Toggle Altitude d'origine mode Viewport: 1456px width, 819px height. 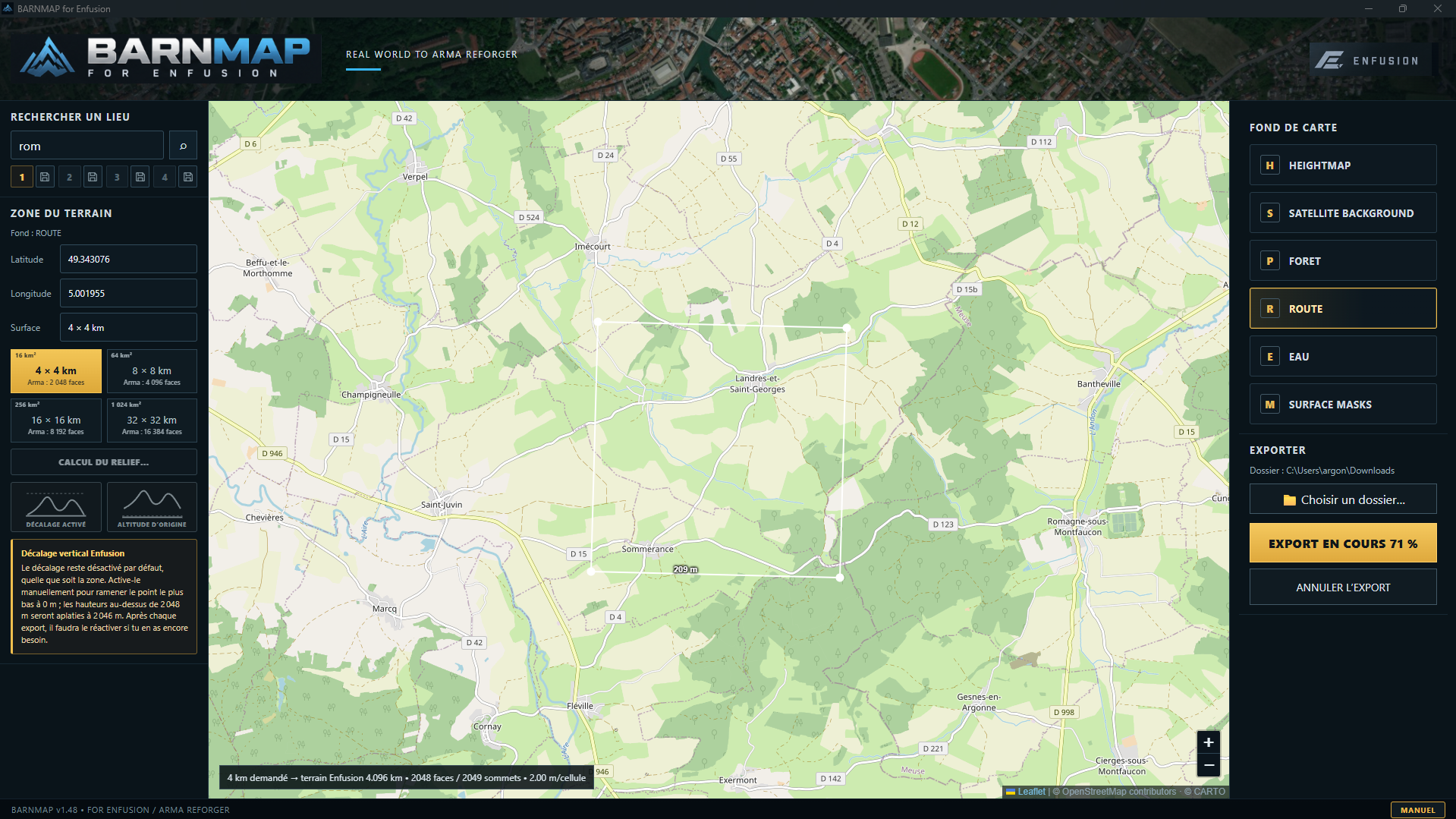pos(152,507)
